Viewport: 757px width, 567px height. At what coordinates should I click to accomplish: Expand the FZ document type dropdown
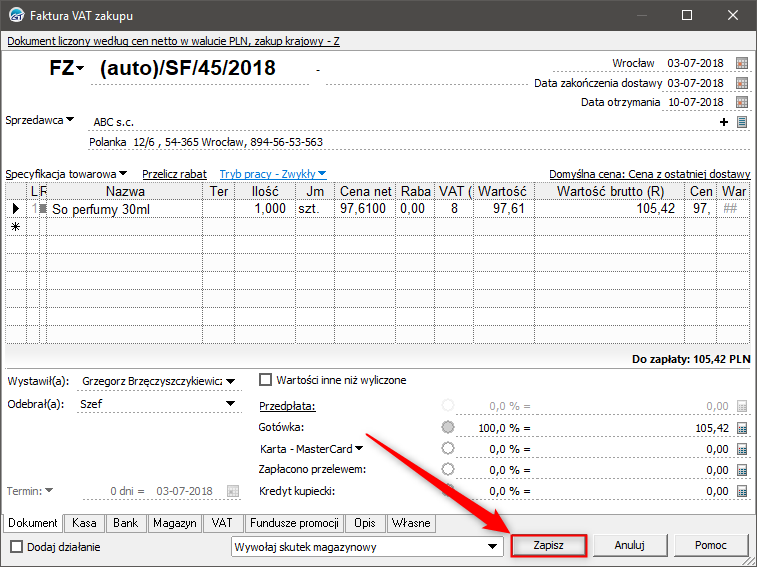coord(80,69)
